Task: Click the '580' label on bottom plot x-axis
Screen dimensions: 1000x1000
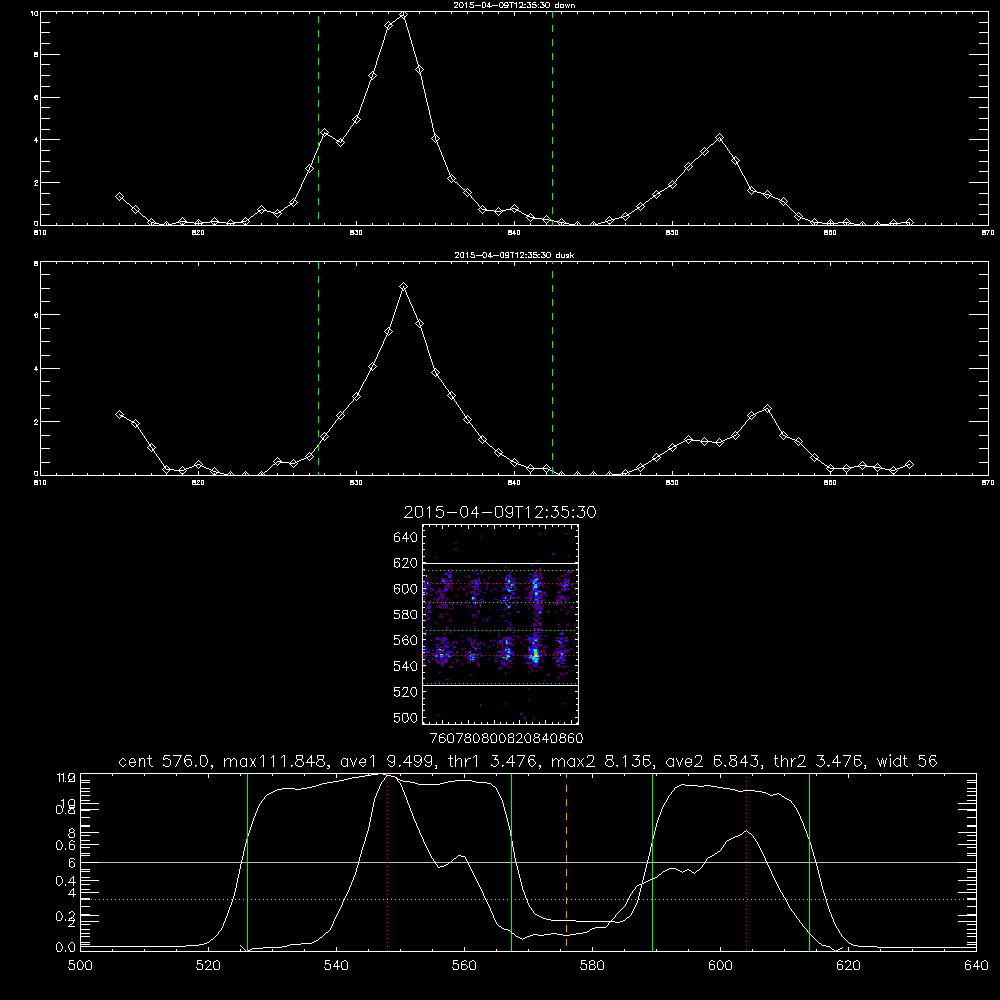Action: (x=592, y=966)
